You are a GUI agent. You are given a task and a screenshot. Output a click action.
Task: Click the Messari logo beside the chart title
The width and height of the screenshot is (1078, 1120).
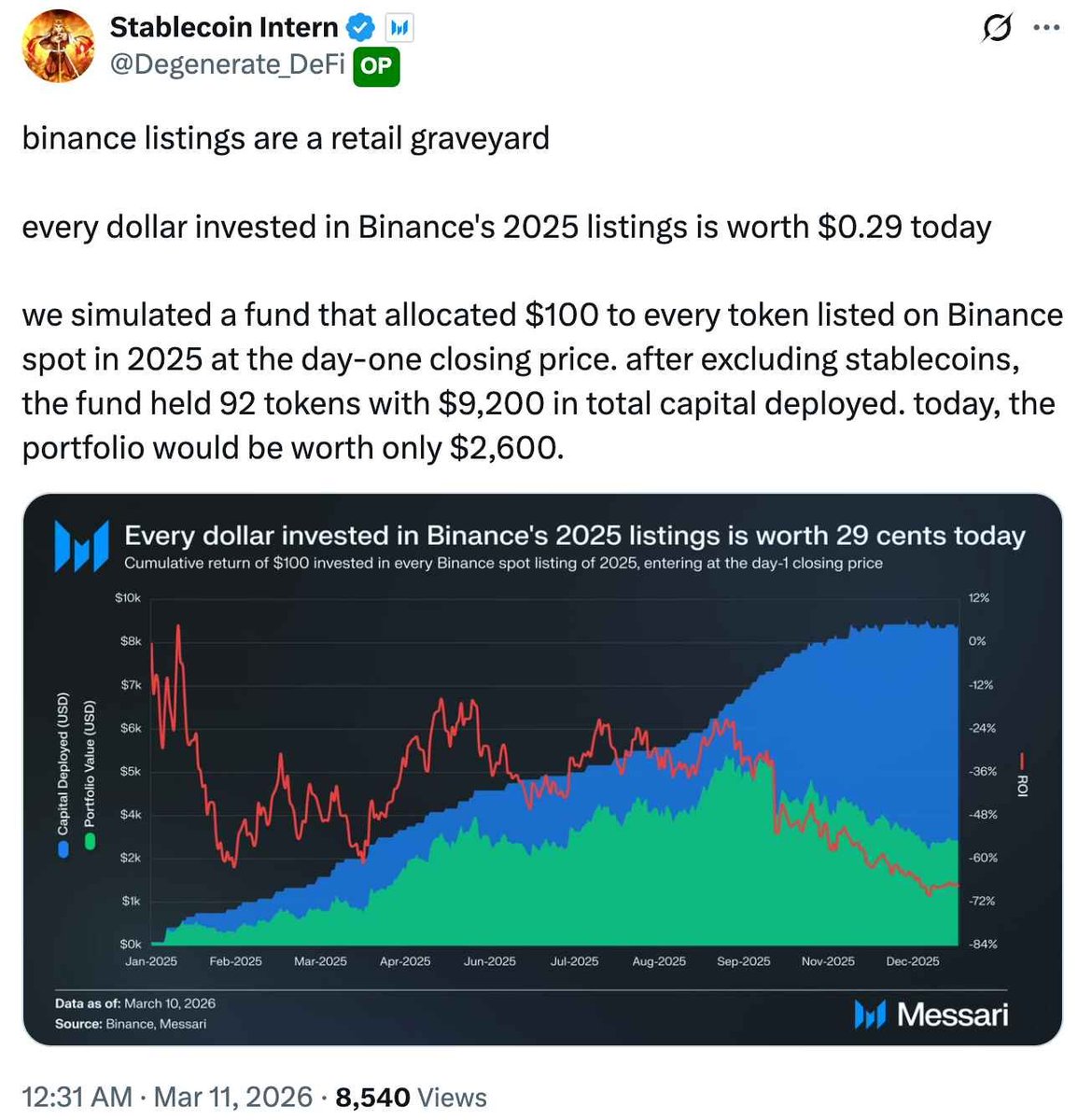(81, 546)
